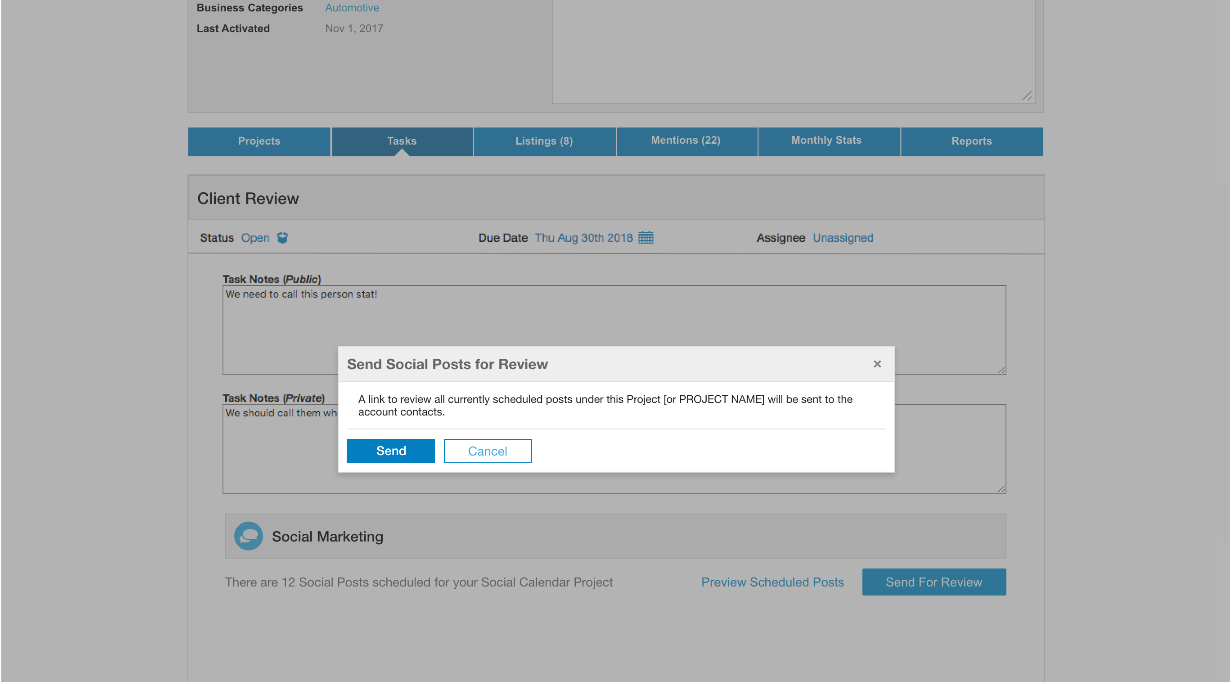This screenshot has height=684, width=1232.
Task: Change the task status from Open
Action: (x=255, y=238)
